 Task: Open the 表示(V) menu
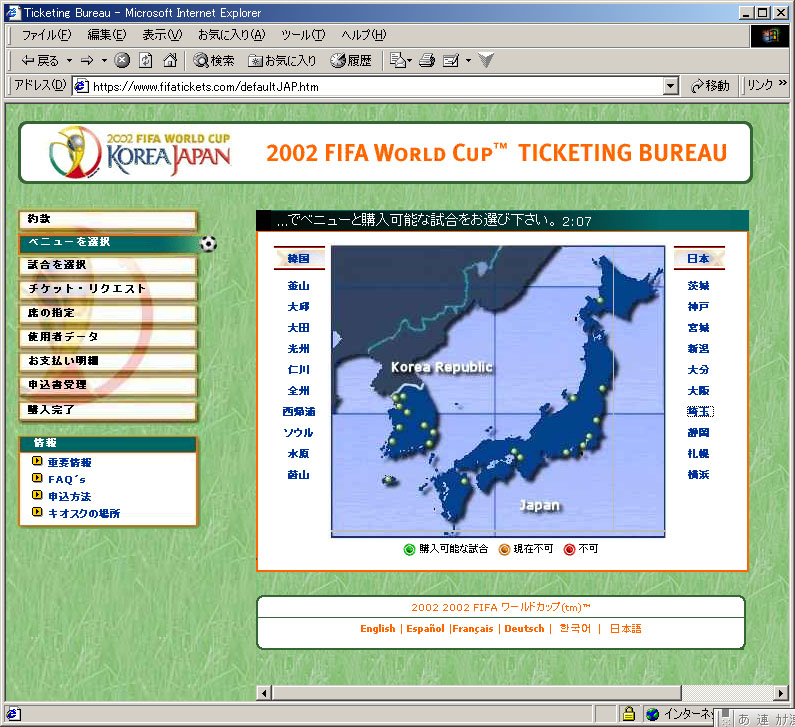click(162, 35)
